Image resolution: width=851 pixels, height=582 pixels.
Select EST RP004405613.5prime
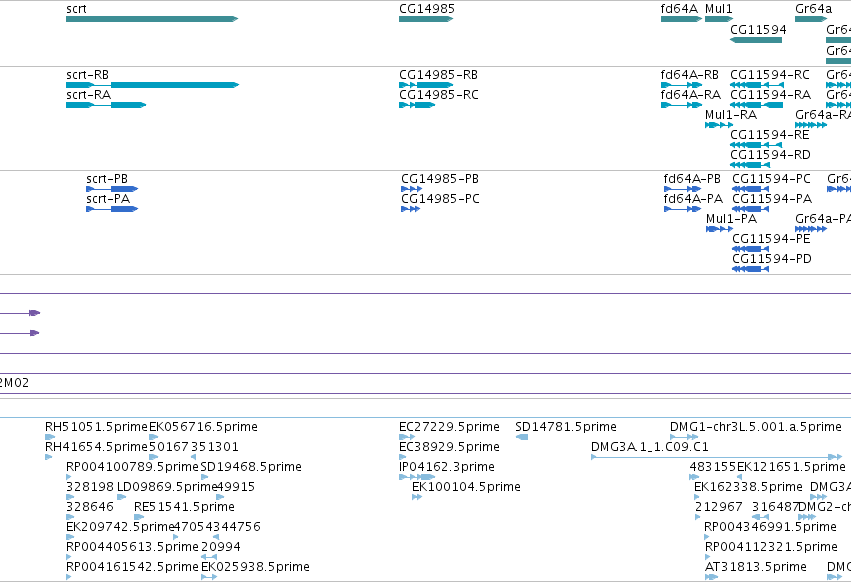(69, 558)
